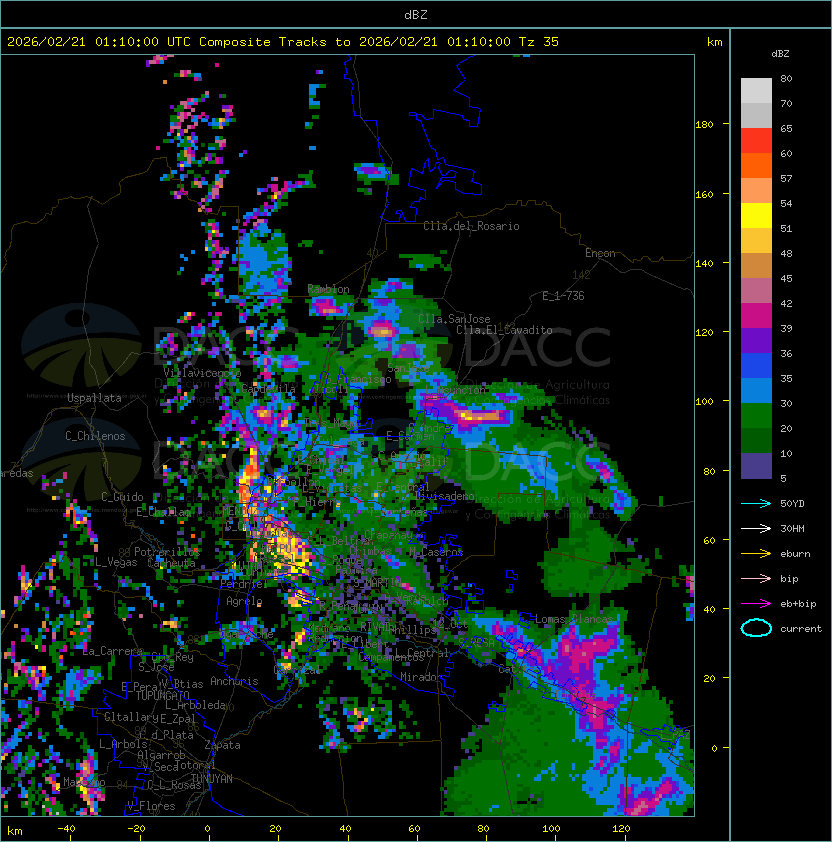This screenshot has height=842, width=832.
Task: Select the 'Encon' place label
Action: point(600,253)
